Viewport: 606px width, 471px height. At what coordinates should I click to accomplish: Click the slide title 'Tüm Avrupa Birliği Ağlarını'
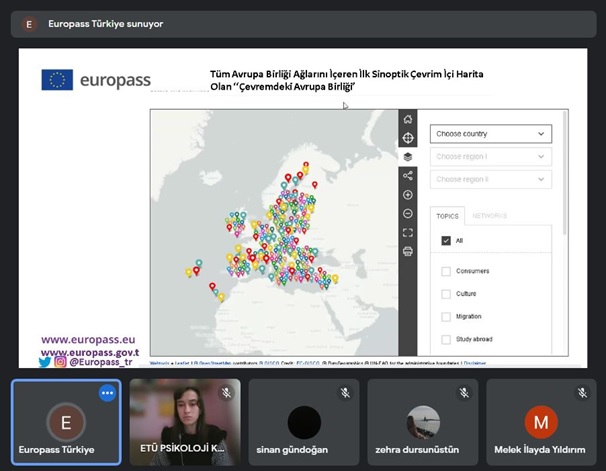[269, 74]
